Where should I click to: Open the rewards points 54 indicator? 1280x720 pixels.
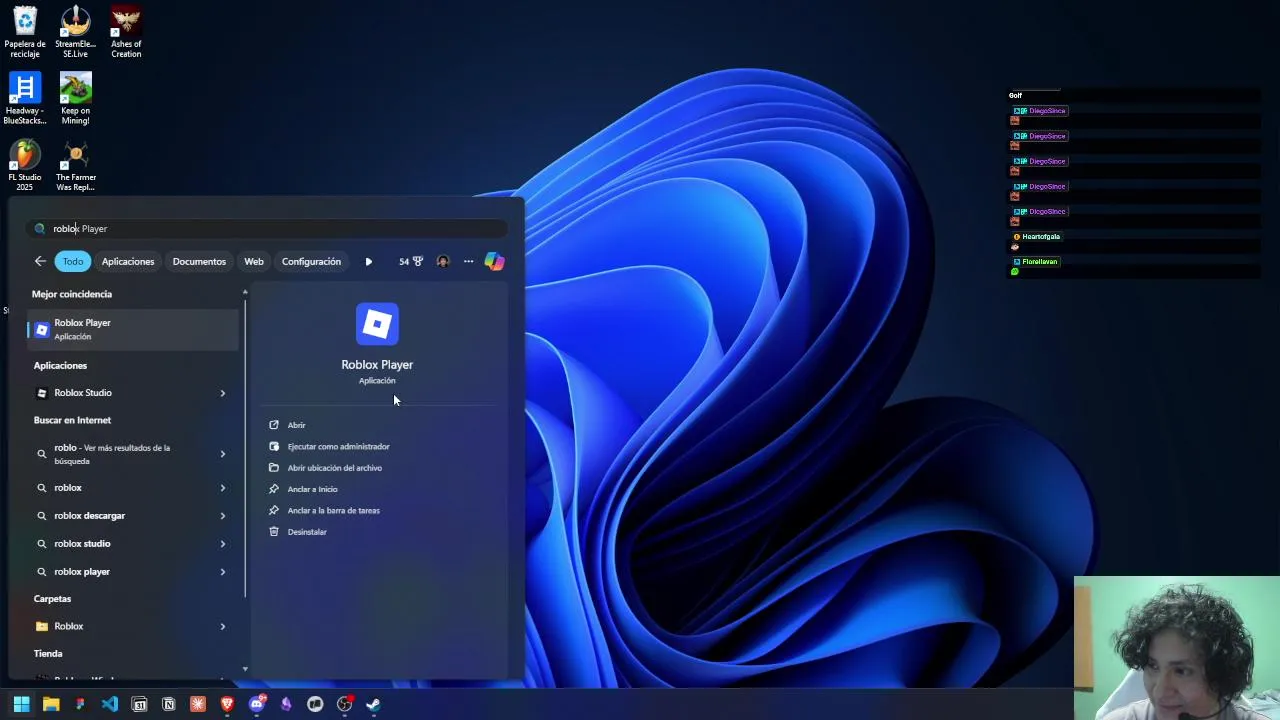pyautogui.click(x=410, y=261)
